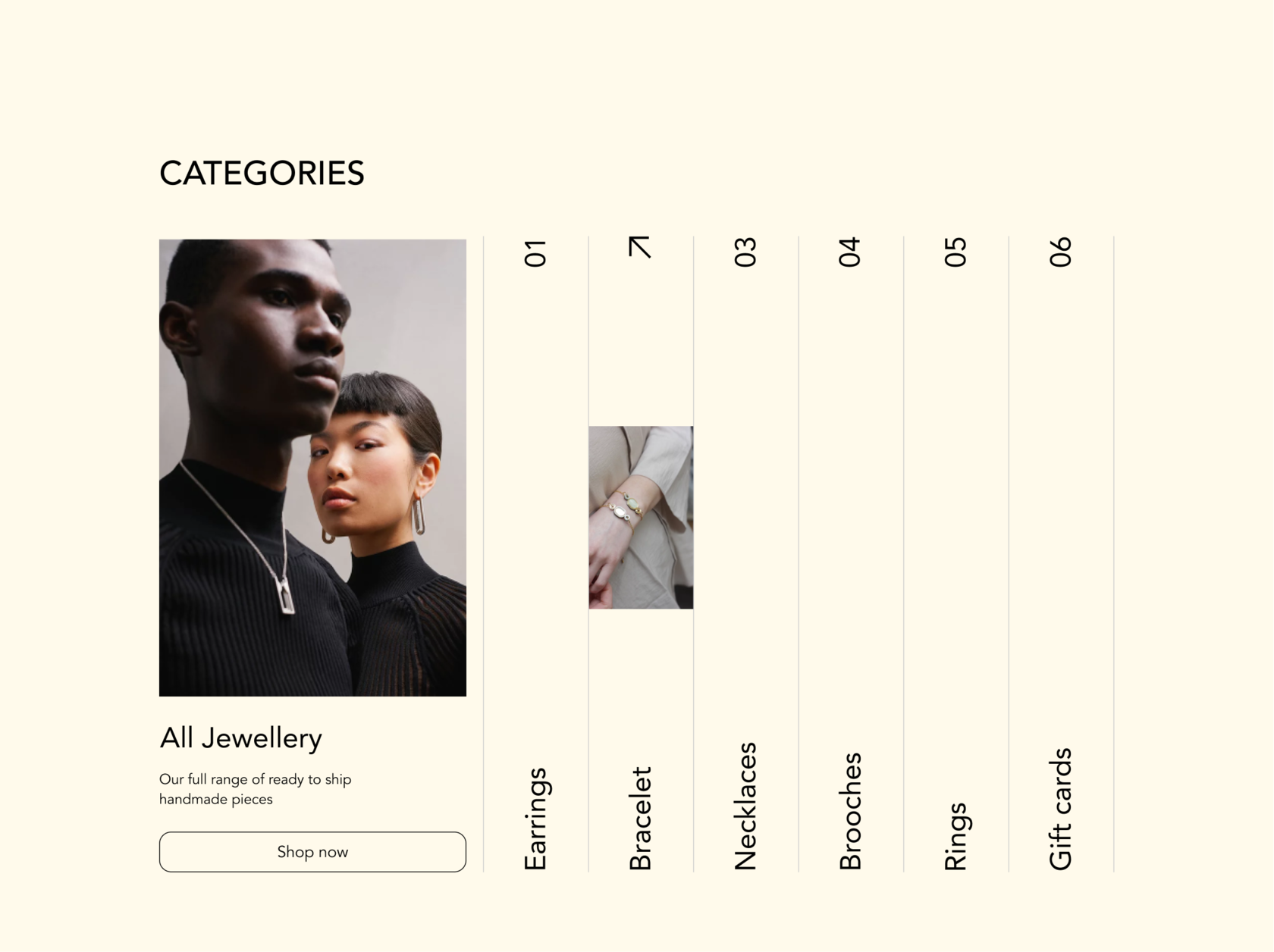Click the 01 number above Earrings
Viewport: 1274px width, 952px height.
[535, 253]
